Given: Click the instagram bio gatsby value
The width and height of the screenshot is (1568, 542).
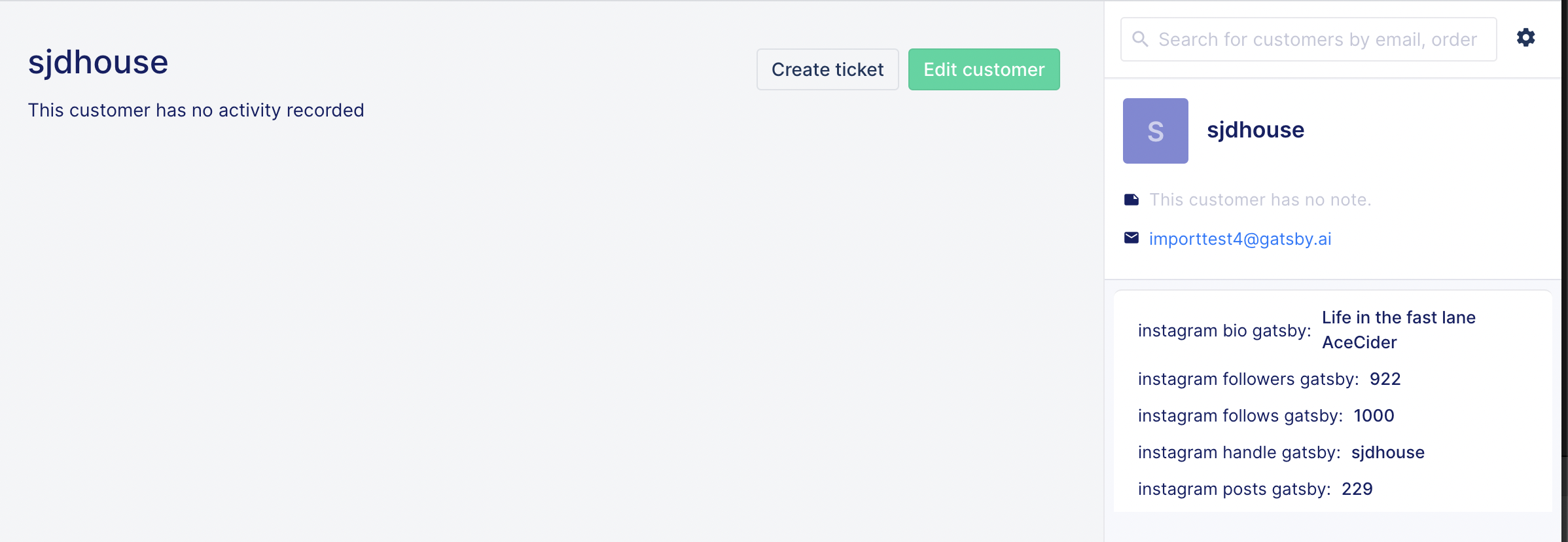Looking at the screenshot, I should coord(1399,330).
